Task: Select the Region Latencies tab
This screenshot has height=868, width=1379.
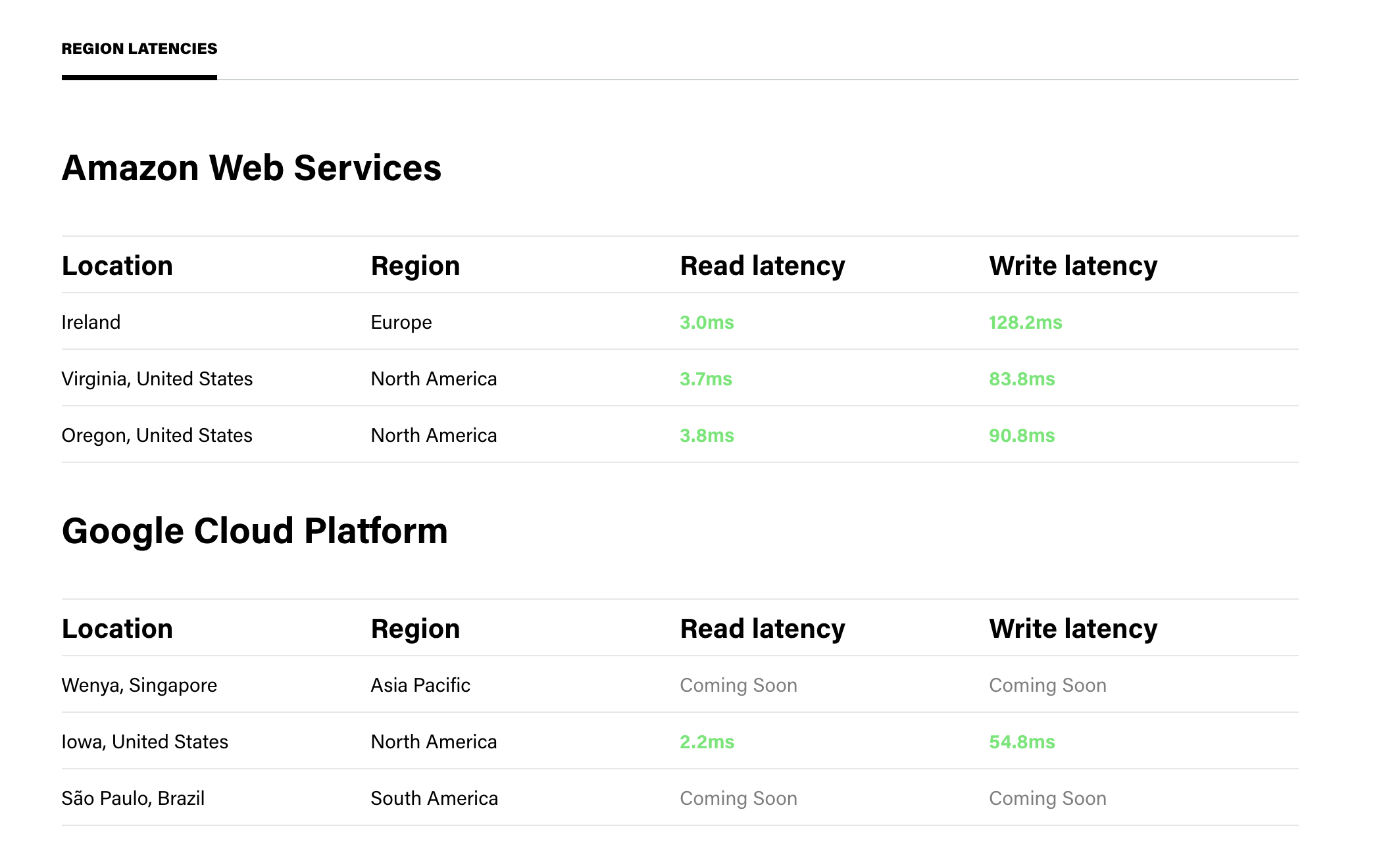Action: [x=139, y=49]
